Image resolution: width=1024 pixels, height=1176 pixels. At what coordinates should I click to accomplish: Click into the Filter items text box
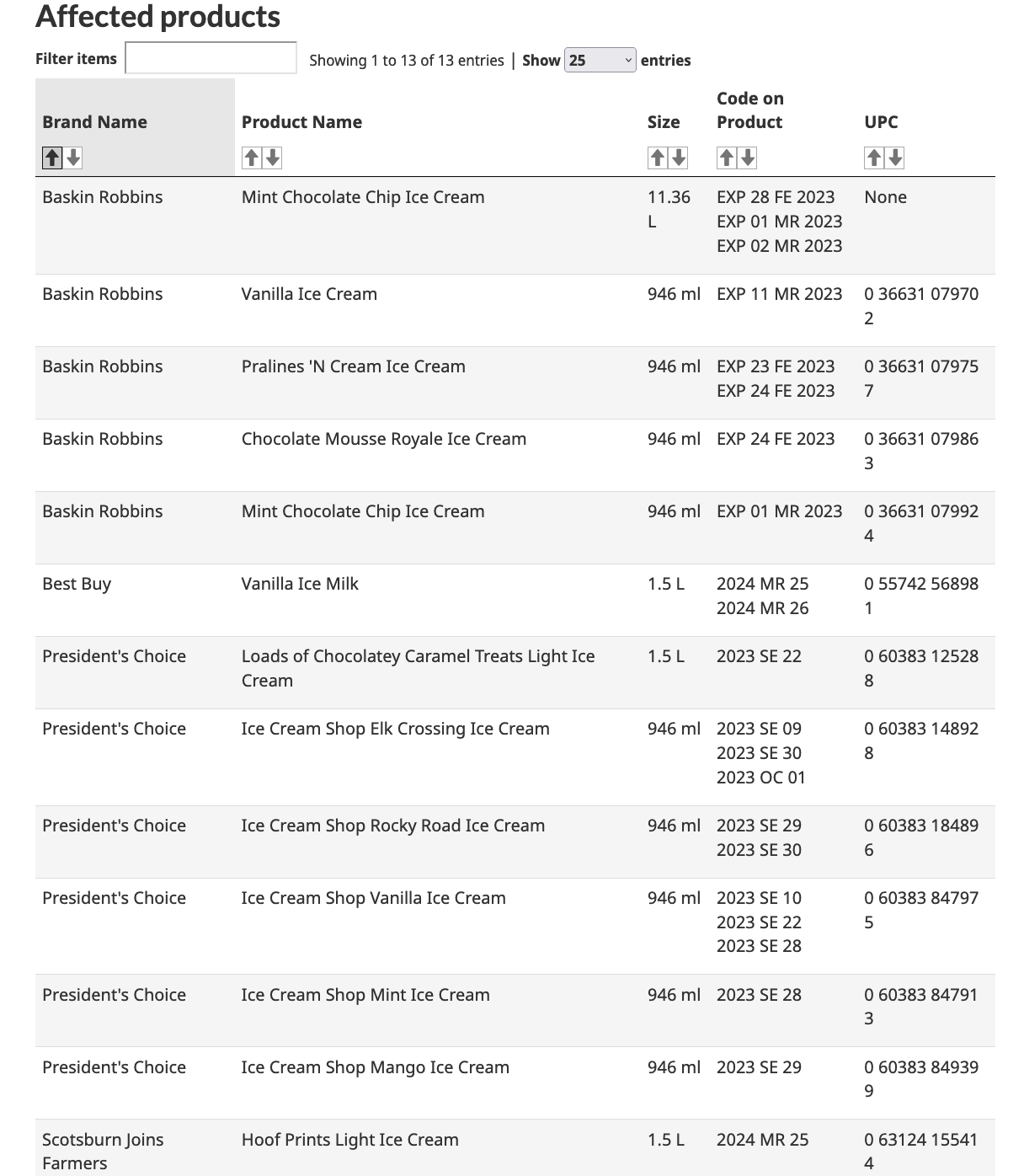211,58
